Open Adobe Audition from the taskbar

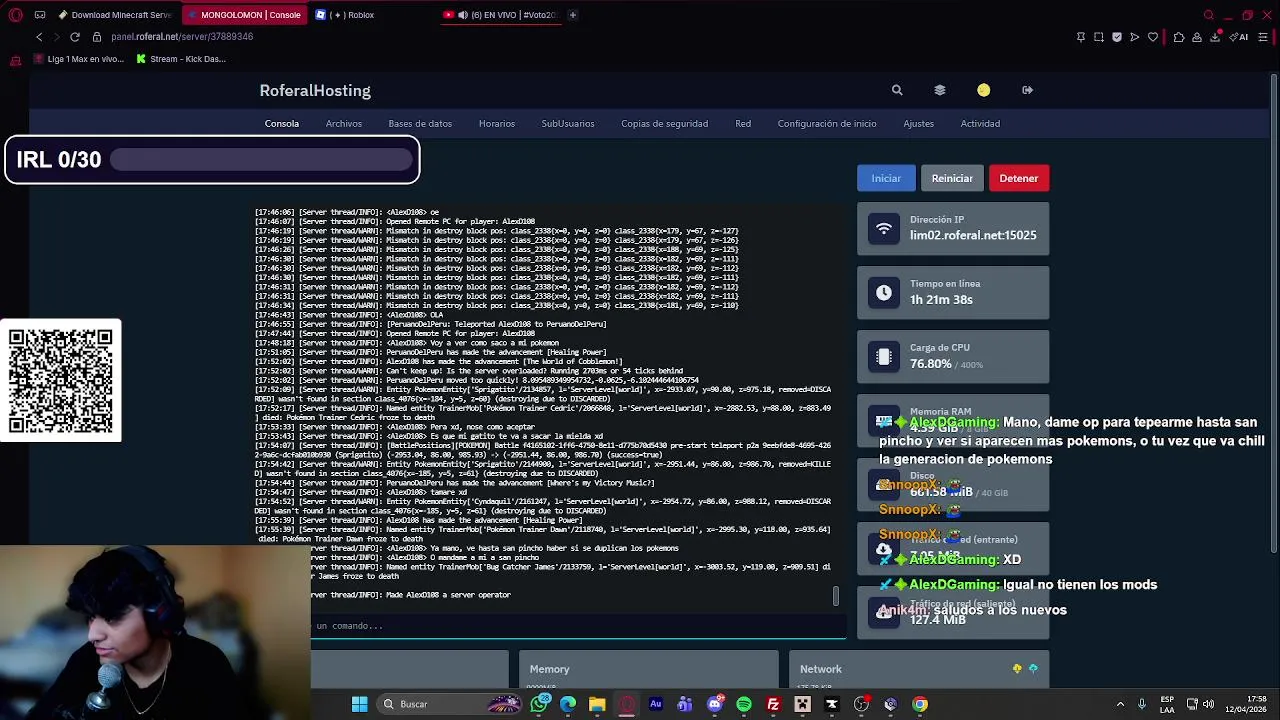[x=656, y=704]
